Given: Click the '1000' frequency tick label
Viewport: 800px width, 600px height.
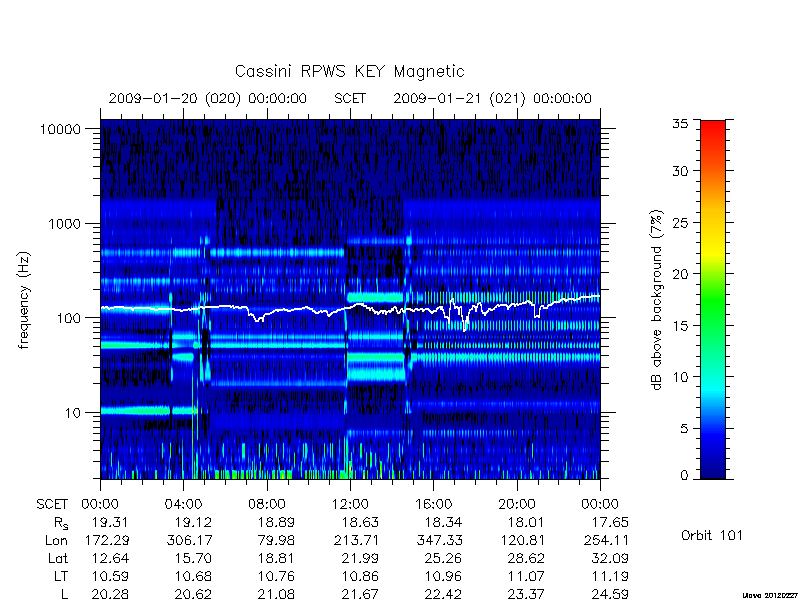Looking at the screenshot, I should point(64,224).
